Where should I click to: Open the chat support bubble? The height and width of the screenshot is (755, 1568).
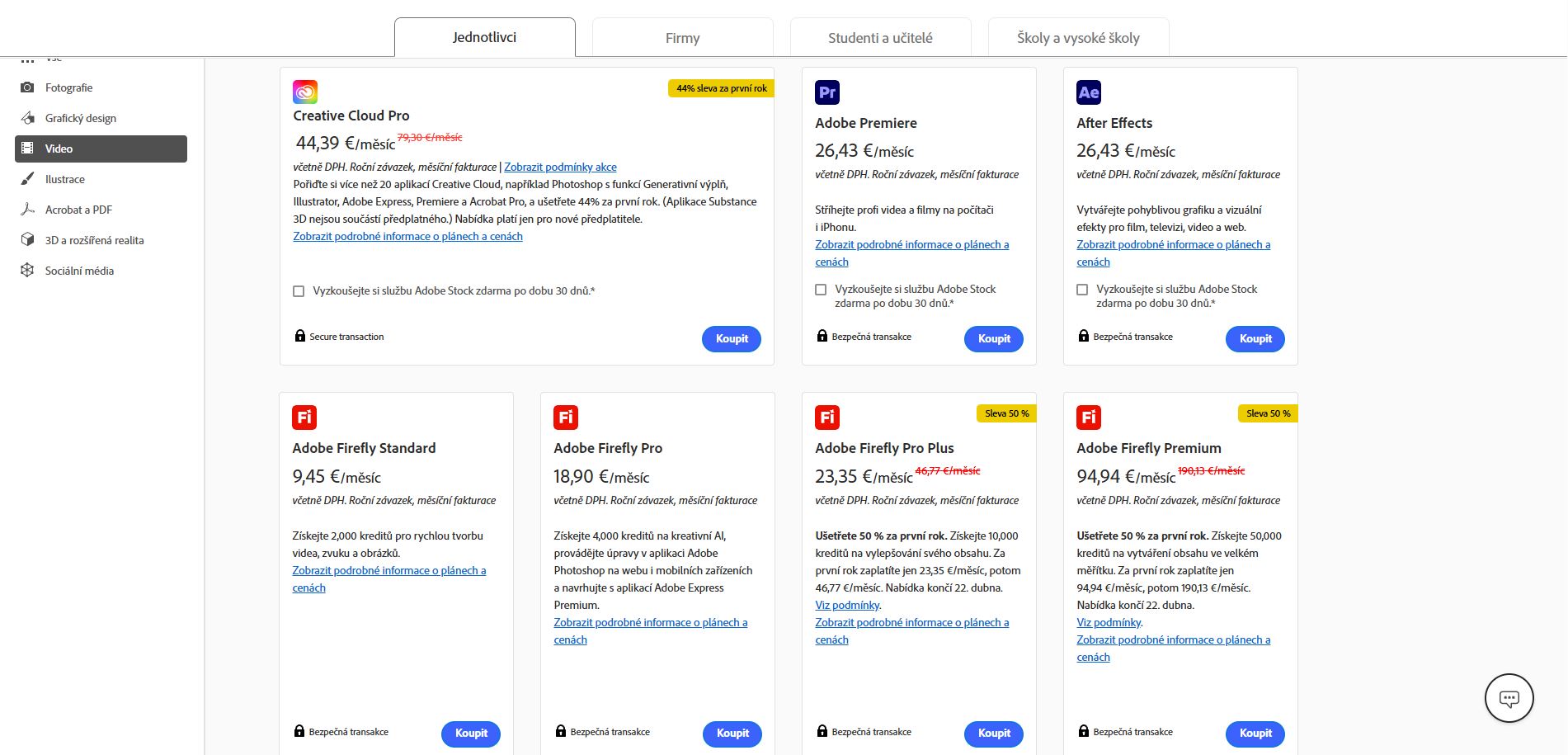[1509, 698]
